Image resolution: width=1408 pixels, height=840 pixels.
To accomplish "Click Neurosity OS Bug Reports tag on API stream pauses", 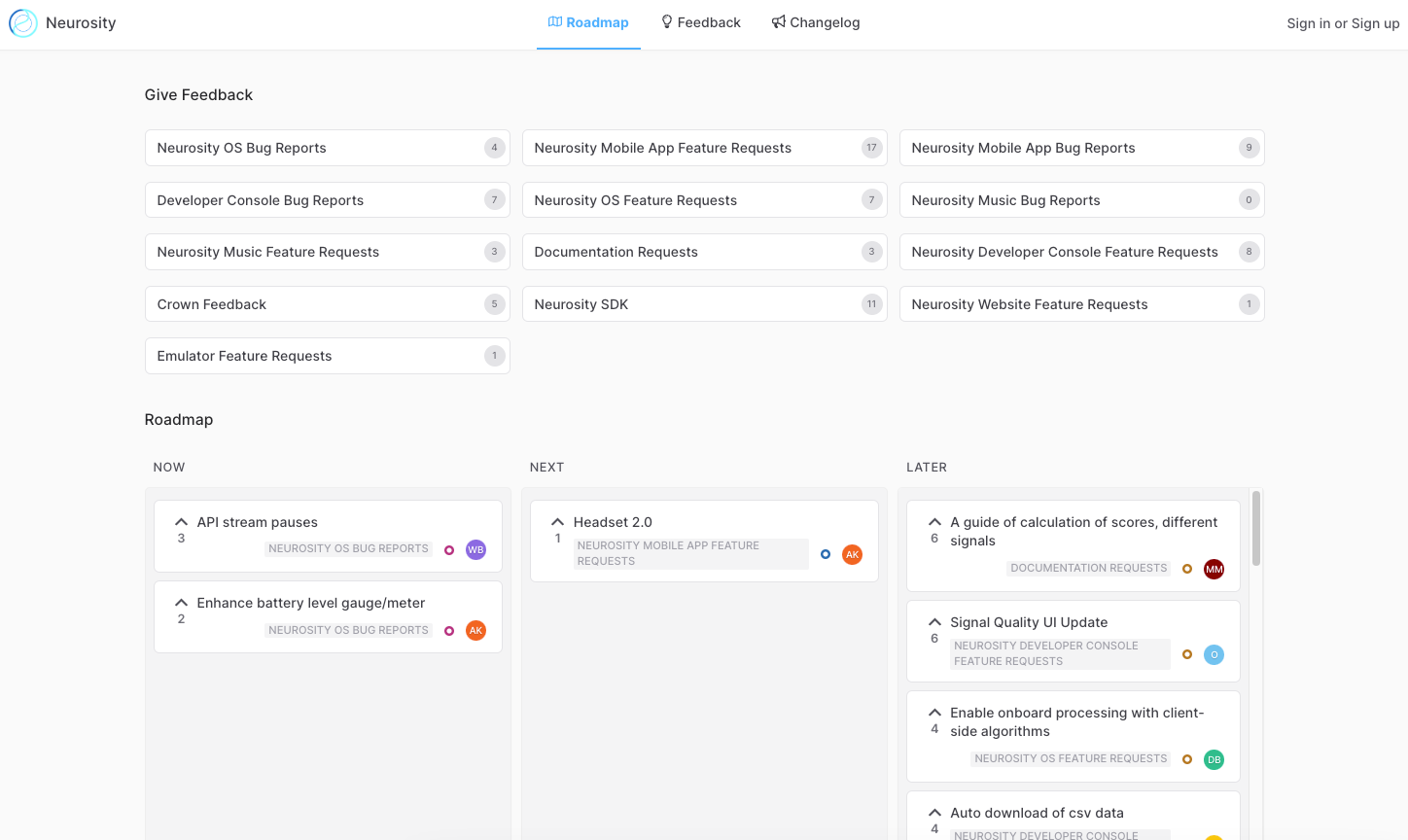I will [348, 548].
